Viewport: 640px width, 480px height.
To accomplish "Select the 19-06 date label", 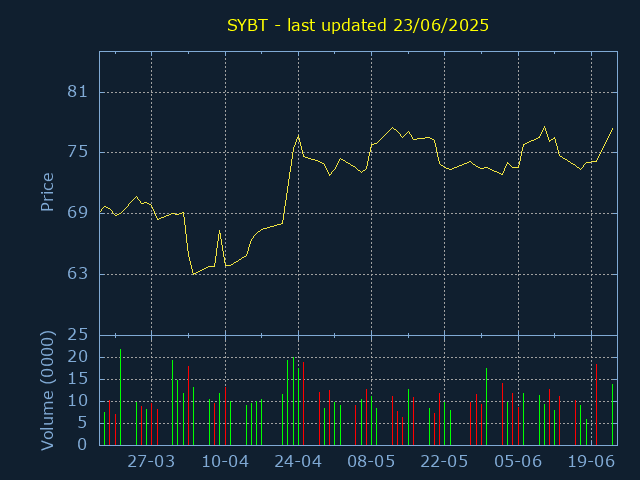I will tap(591, 462).
